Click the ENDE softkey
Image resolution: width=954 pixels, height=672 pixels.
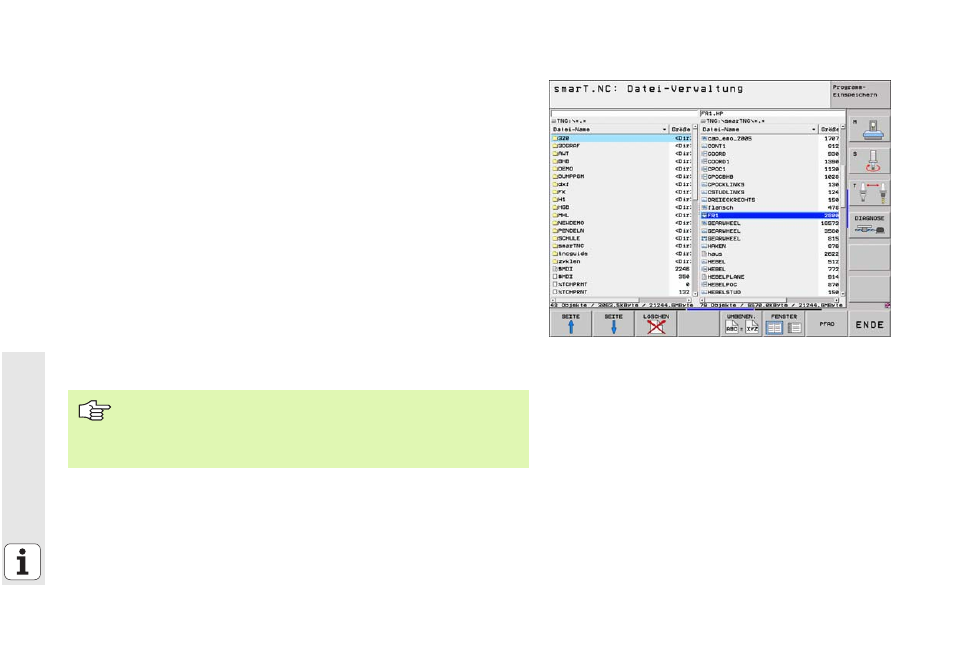[869, 325]
